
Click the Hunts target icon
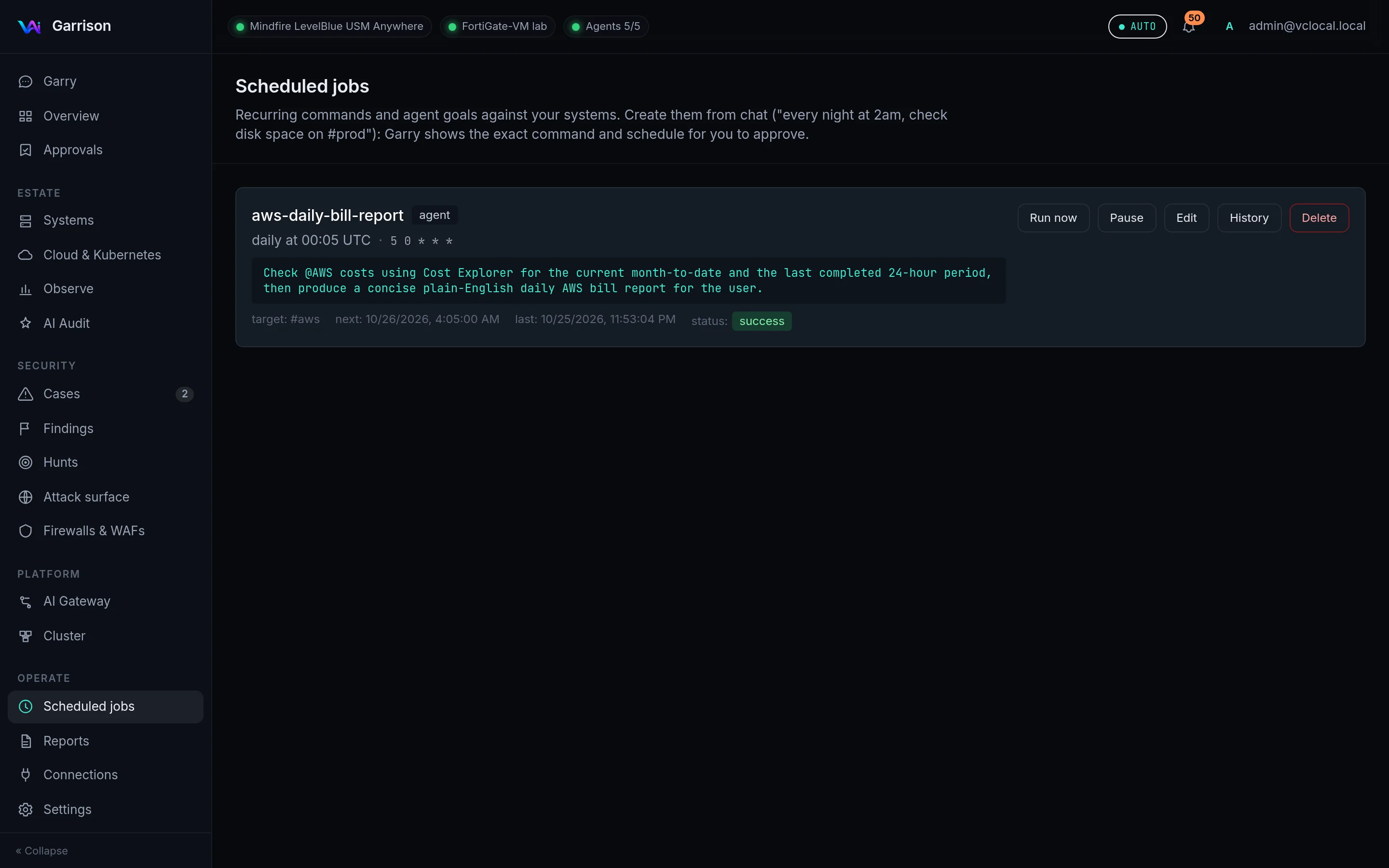(25, 462)
